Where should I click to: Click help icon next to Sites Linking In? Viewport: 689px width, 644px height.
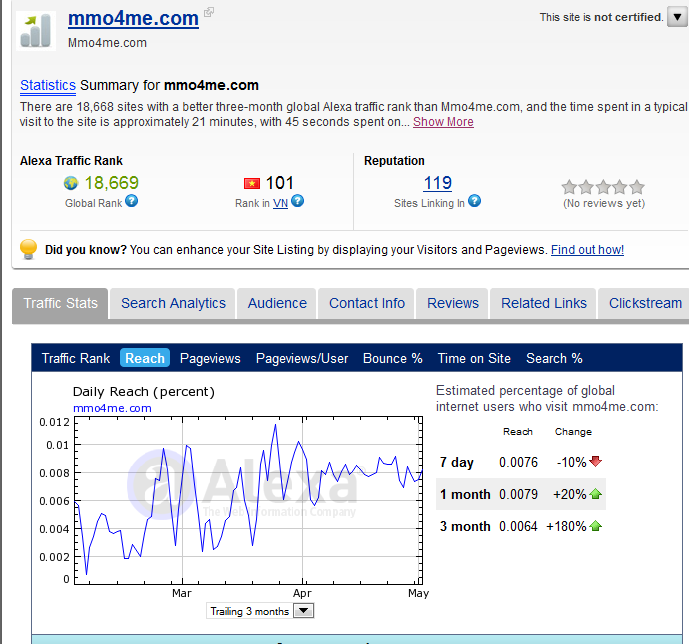click(x=474, y=201)
